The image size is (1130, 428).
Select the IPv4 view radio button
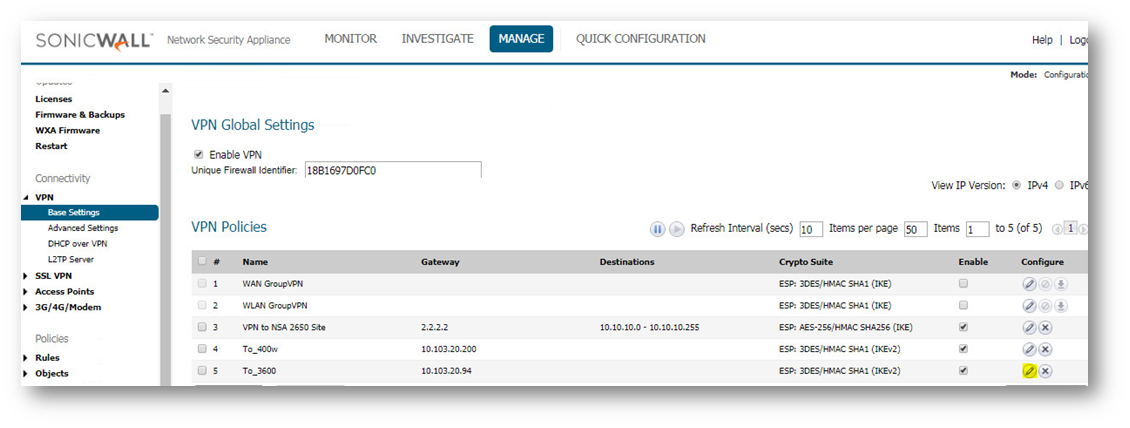1018,185
